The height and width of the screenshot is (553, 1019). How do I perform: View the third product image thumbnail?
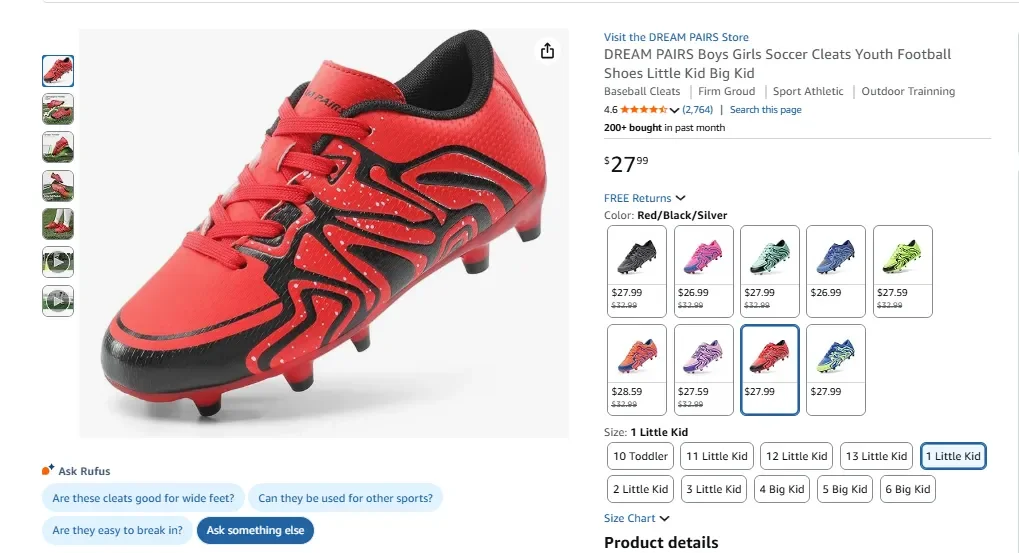(x=58, y=147)
